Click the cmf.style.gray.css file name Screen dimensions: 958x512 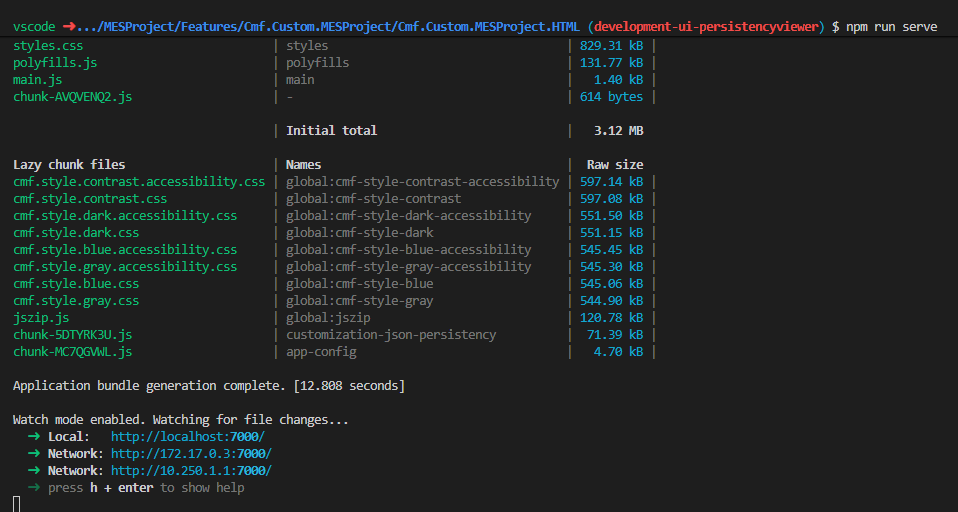point(76,301)
